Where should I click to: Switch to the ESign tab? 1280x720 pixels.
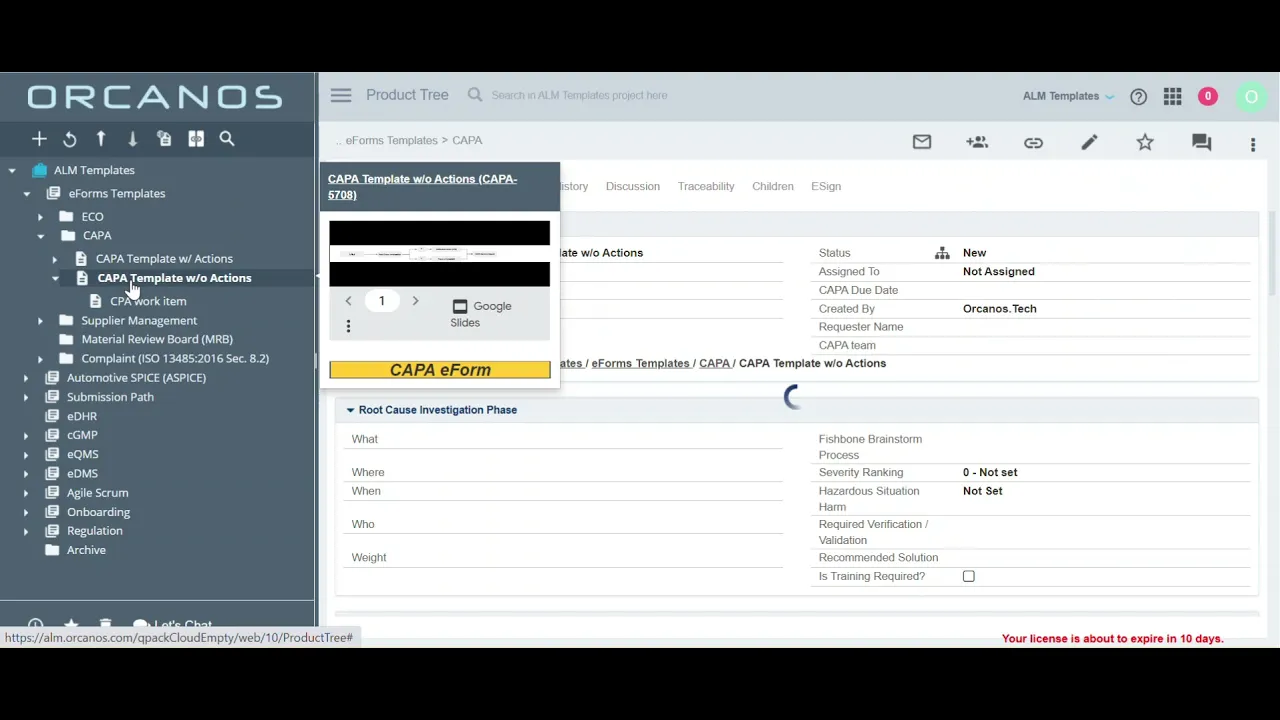coord(826,186)
